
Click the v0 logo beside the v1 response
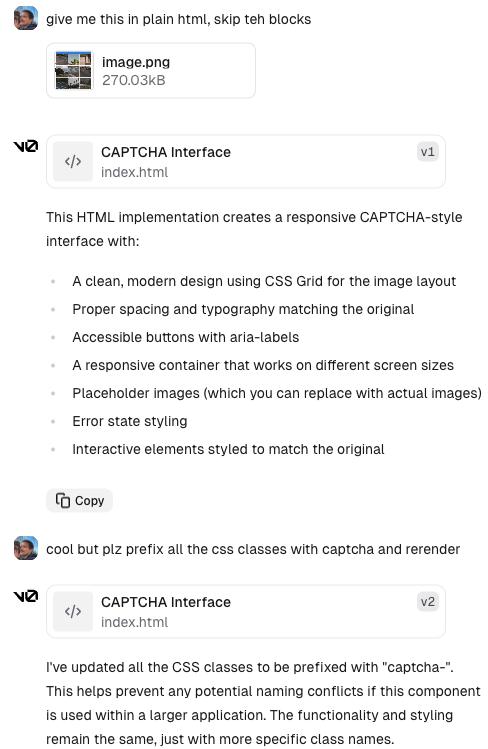pos(25,146)
